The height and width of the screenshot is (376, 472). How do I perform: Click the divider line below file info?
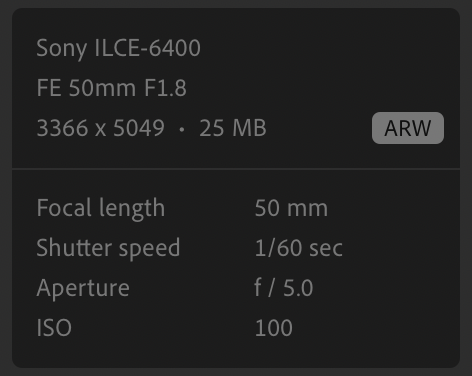click(236, 169)
